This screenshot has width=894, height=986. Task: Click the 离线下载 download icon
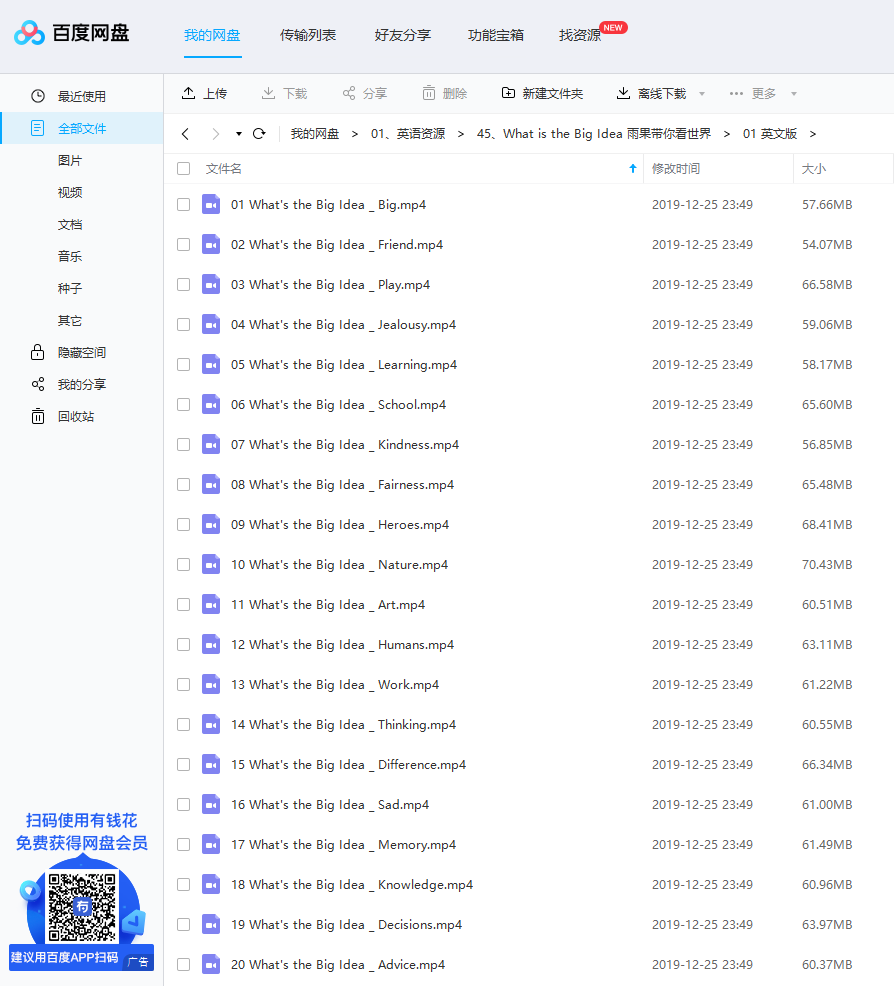pyautogui.click(x=624, y=93)
